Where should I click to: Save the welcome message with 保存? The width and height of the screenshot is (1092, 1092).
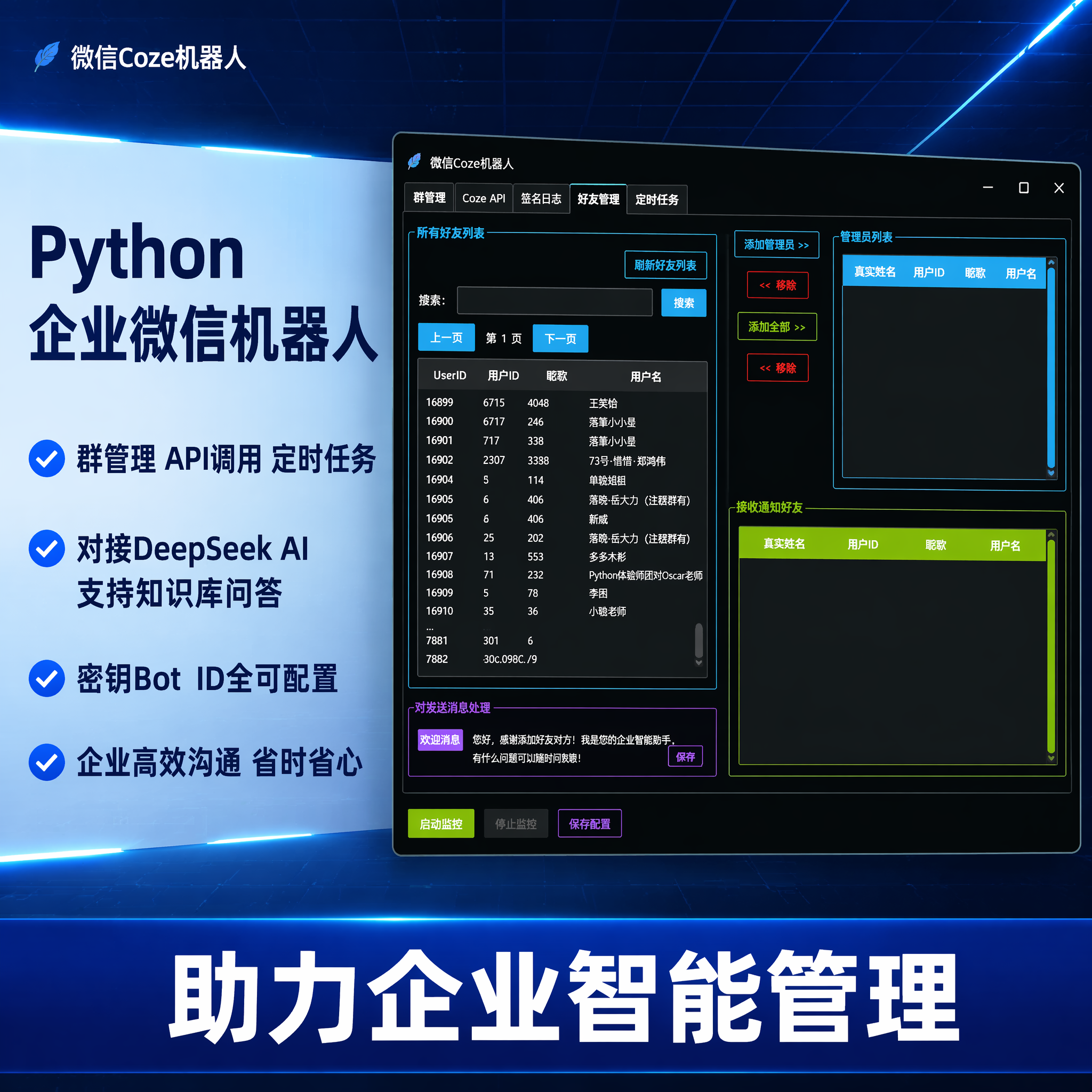point(685,756)
